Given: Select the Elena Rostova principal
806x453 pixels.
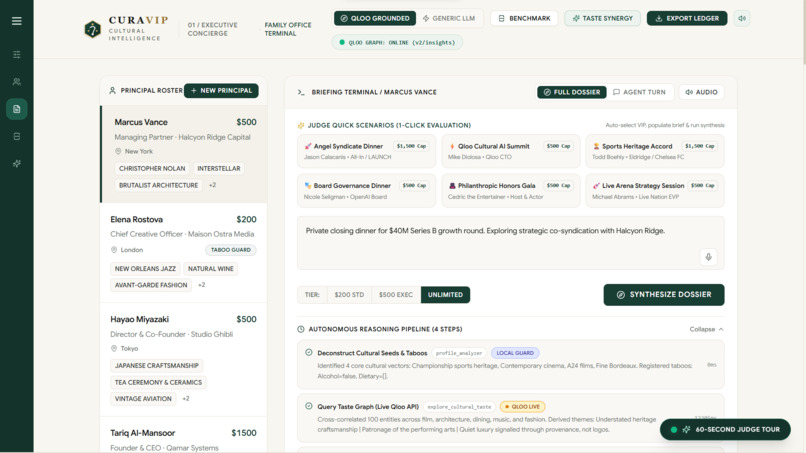Looking at the screenshot, I should pos(183,252).
